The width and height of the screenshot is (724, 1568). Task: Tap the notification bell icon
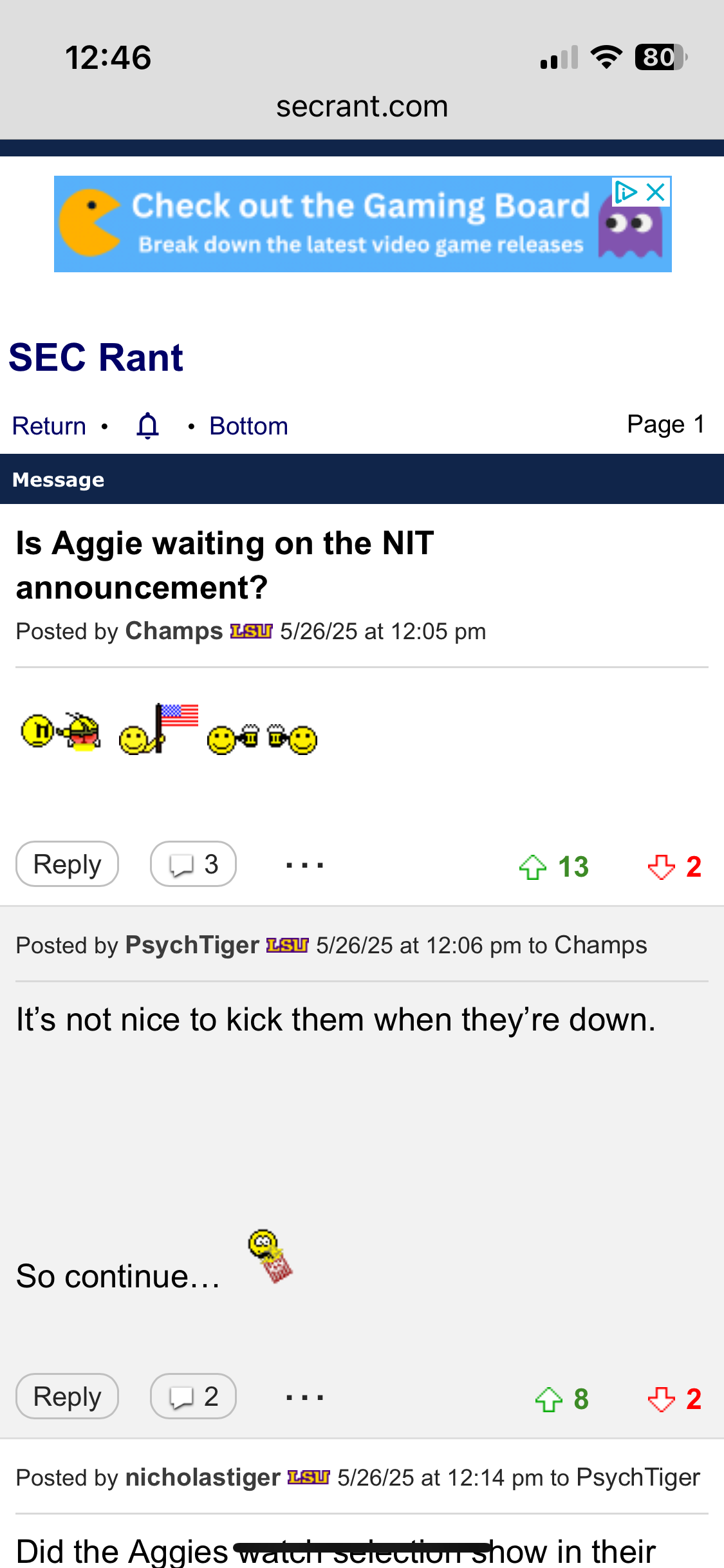[x=148, y=425]
